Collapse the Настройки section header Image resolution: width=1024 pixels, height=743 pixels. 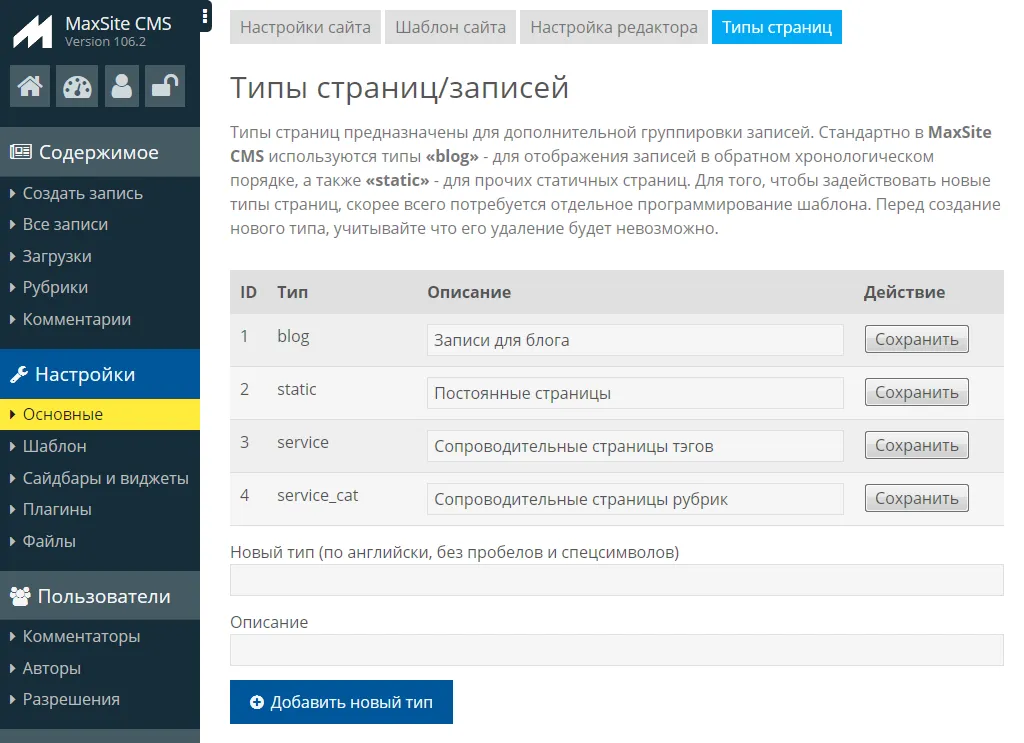click(x=99, y=374)
